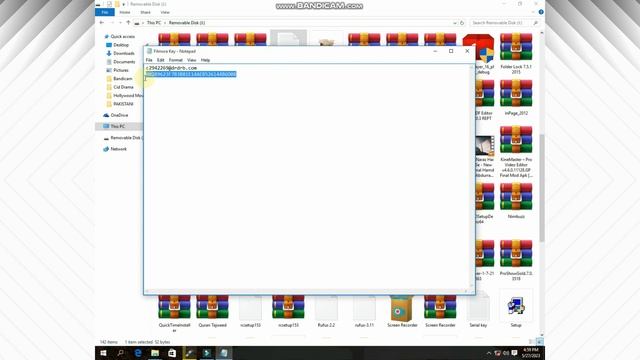The height and width of the screenshot is (360, 640).
Task: Open the PAKISTANI folder in sidebar
Action: point(123,104)
